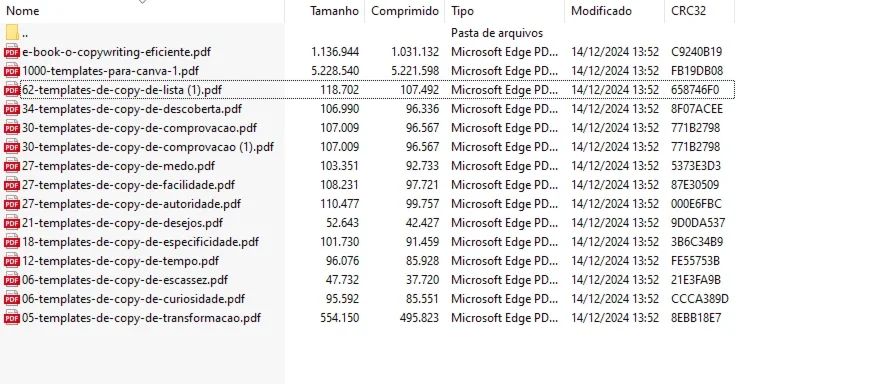Image resolution: width=896 pixels, height=384 pixels.
Task: Click PDF icon of 18-templates-de-copy-de-especificidade.pdf
Action: [x=12, y=242]
